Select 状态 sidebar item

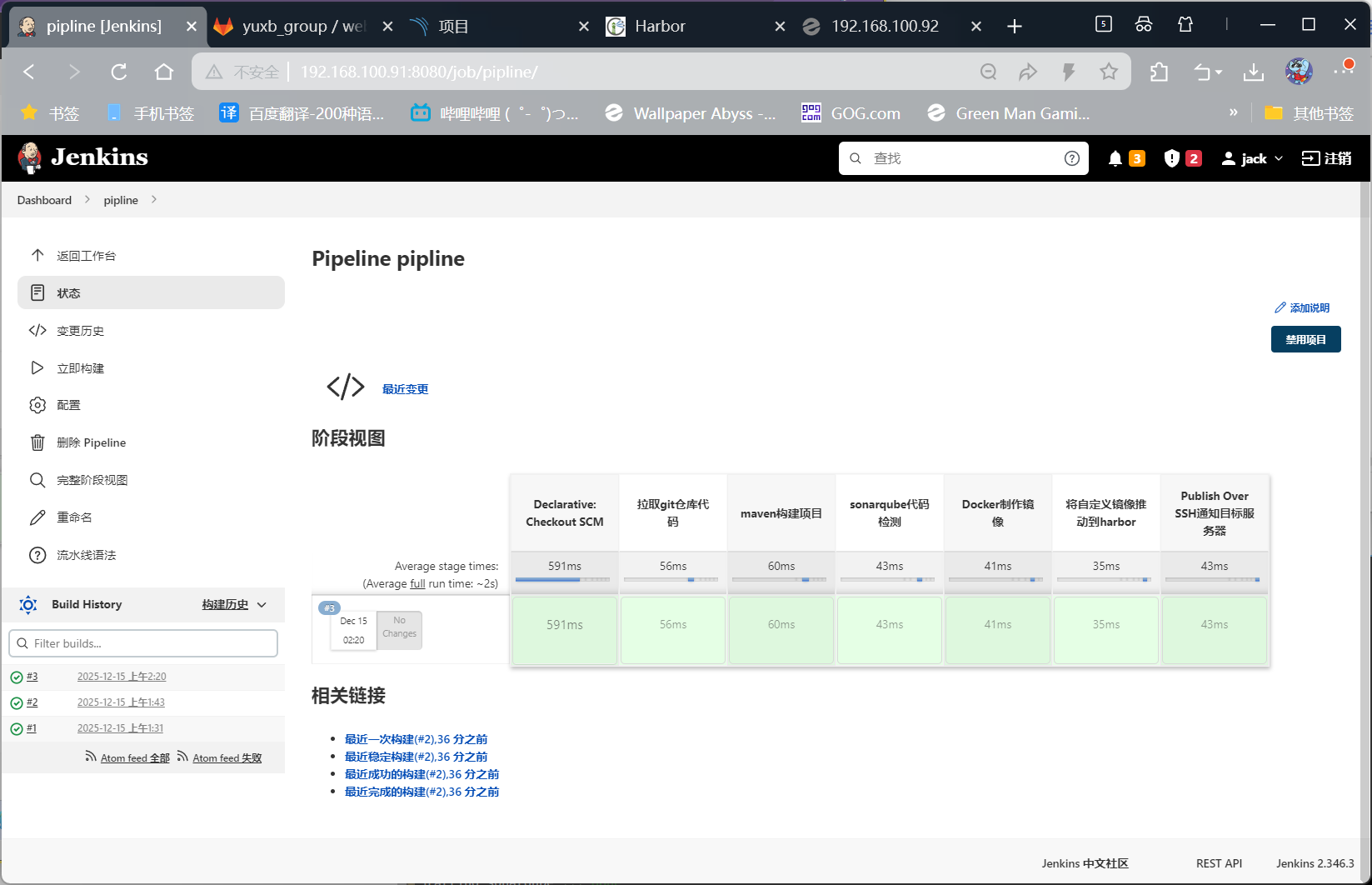(x=151, y=292)
